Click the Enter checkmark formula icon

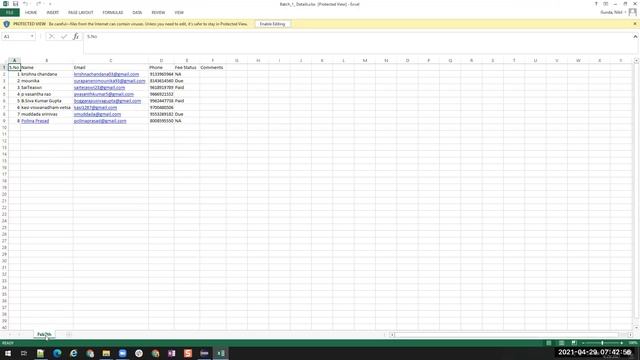click(64, 37)
